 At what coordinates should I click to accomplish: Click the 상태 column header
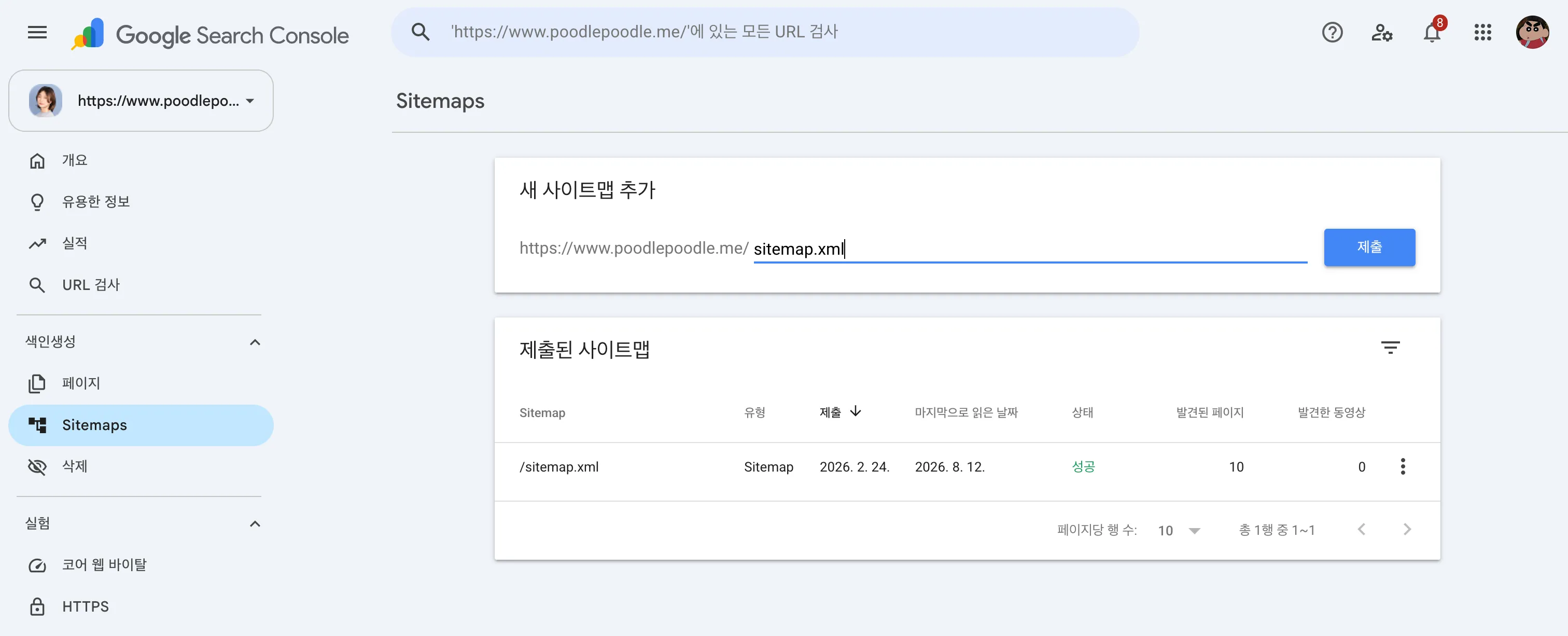1082,412
